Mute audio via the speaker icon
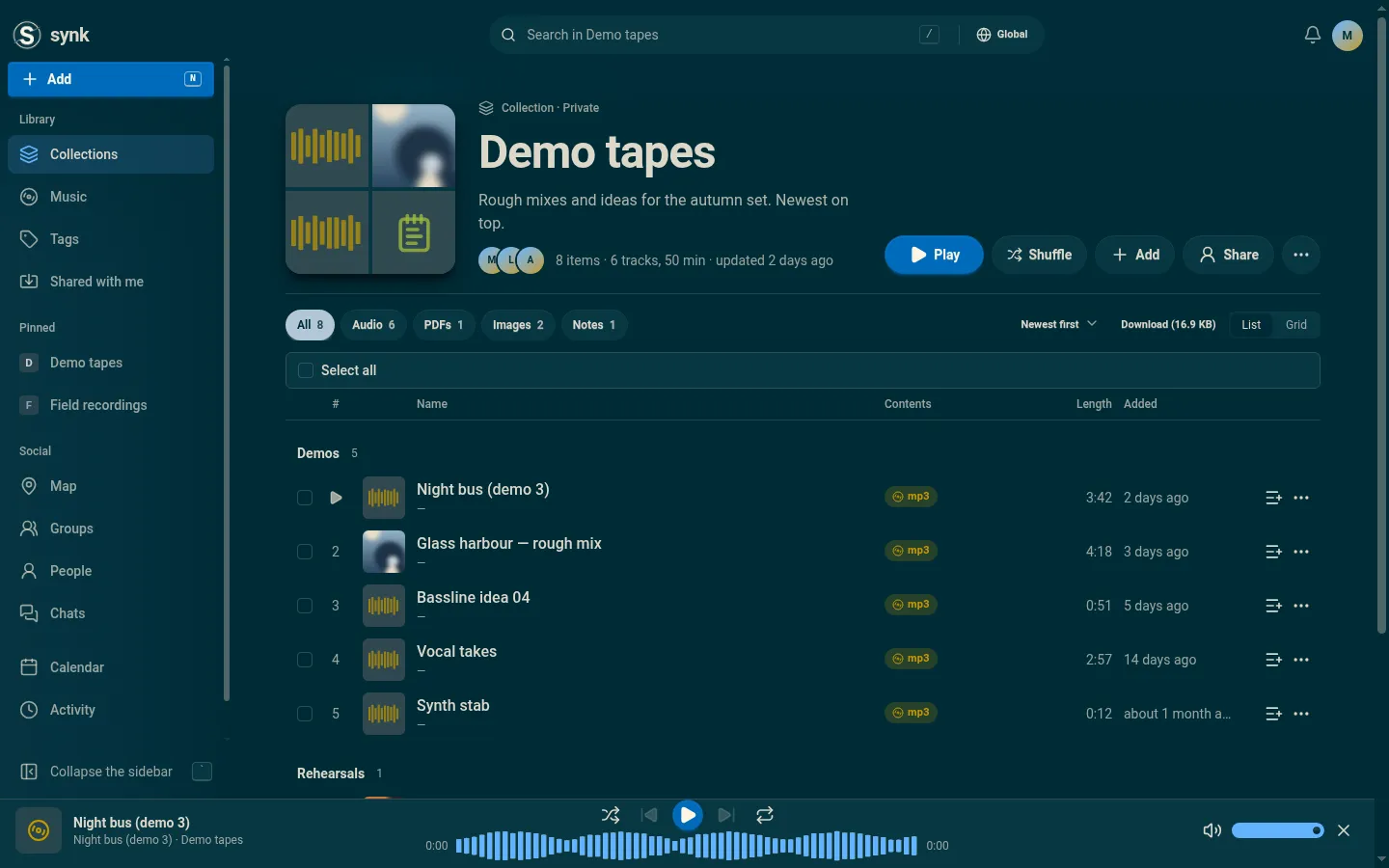 point(1212,830)
